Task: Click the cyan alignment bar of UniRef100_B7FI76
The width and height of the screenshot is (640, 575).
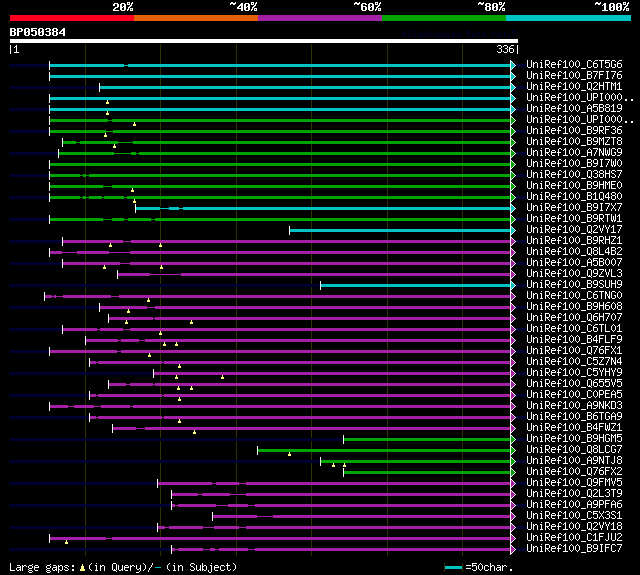Action: (280, 76)
